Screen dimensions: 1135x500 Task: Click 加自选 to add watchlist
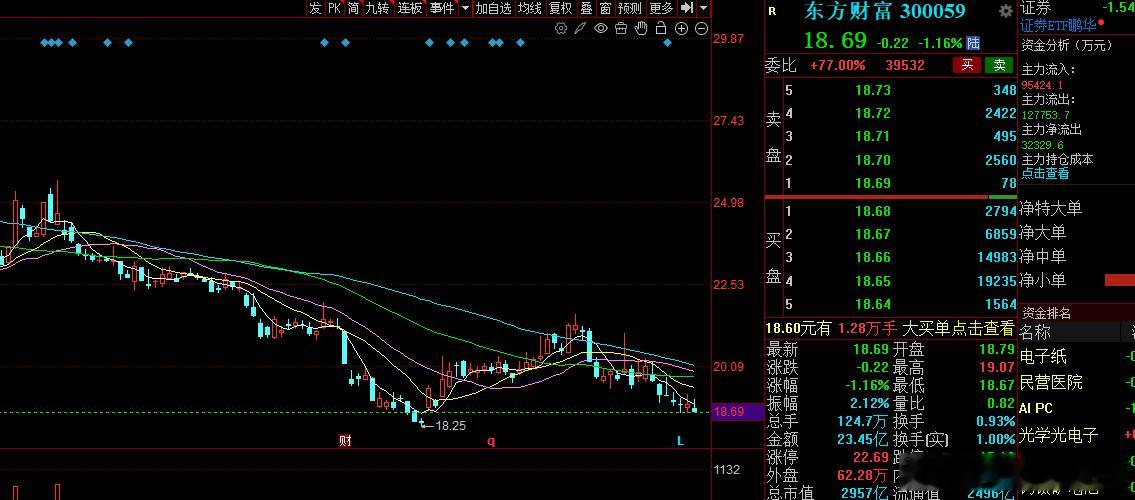pyautogui.click(x=493, y=8)
